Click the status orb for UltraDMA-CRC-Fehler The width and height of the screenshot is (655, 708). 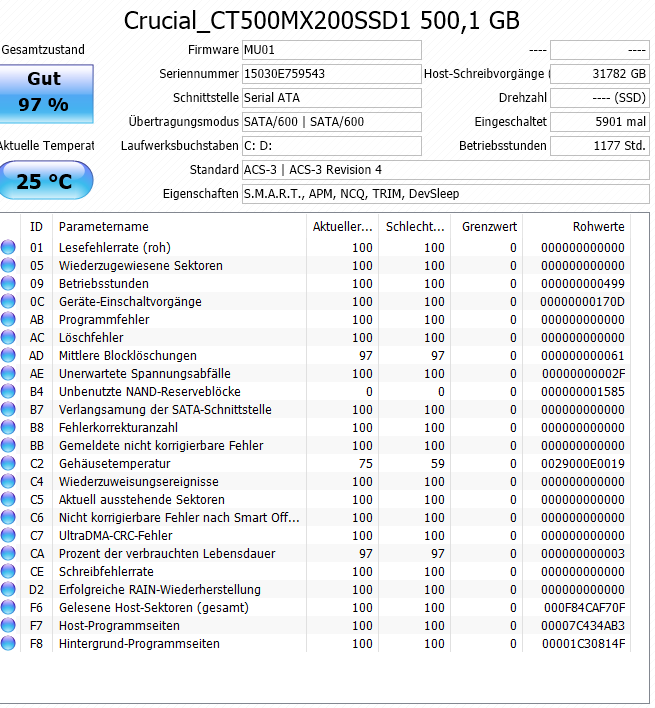pyautogui.click(x=8, y=535)
